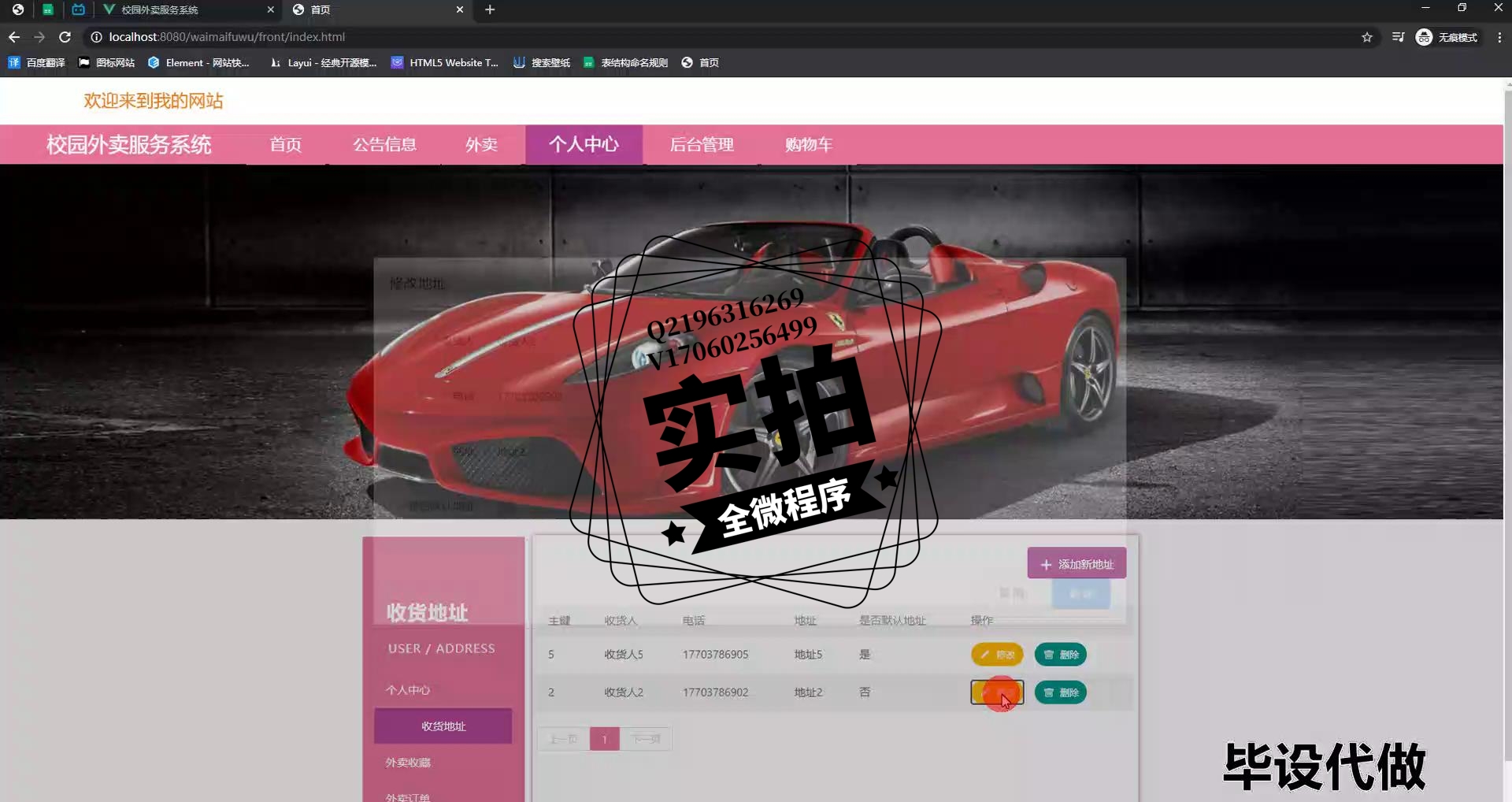Open 购物车 in the navigation bar
Screen dimensions: 1512x802
point(808,144)
